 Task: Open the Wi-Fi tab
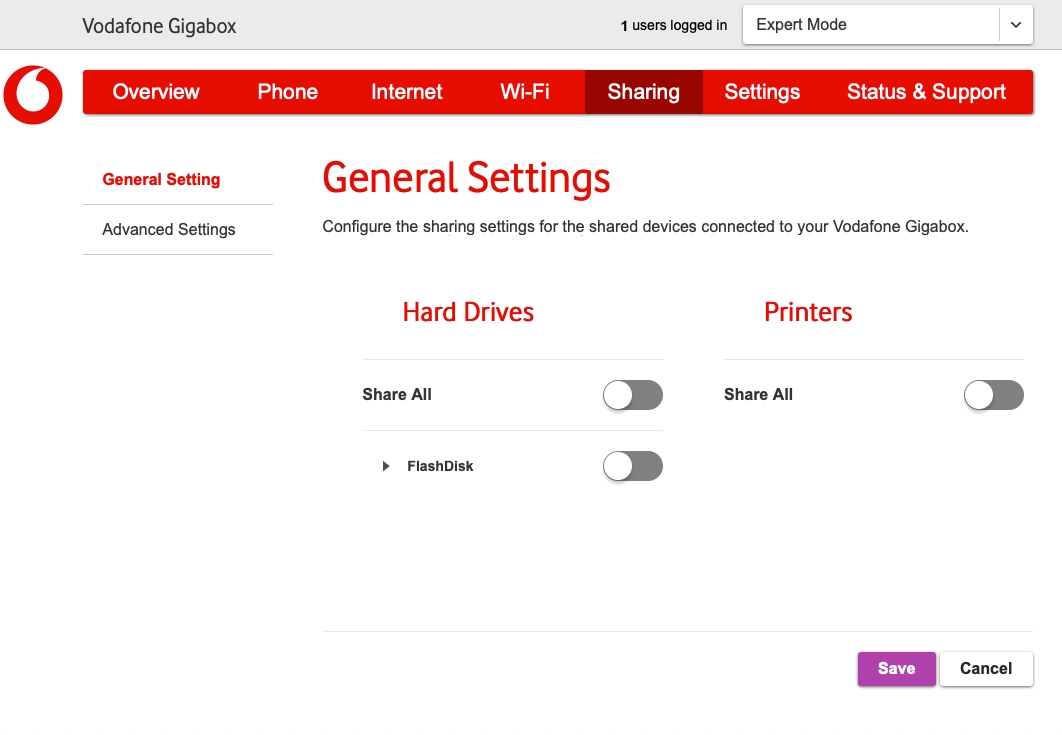pos(525,92)
